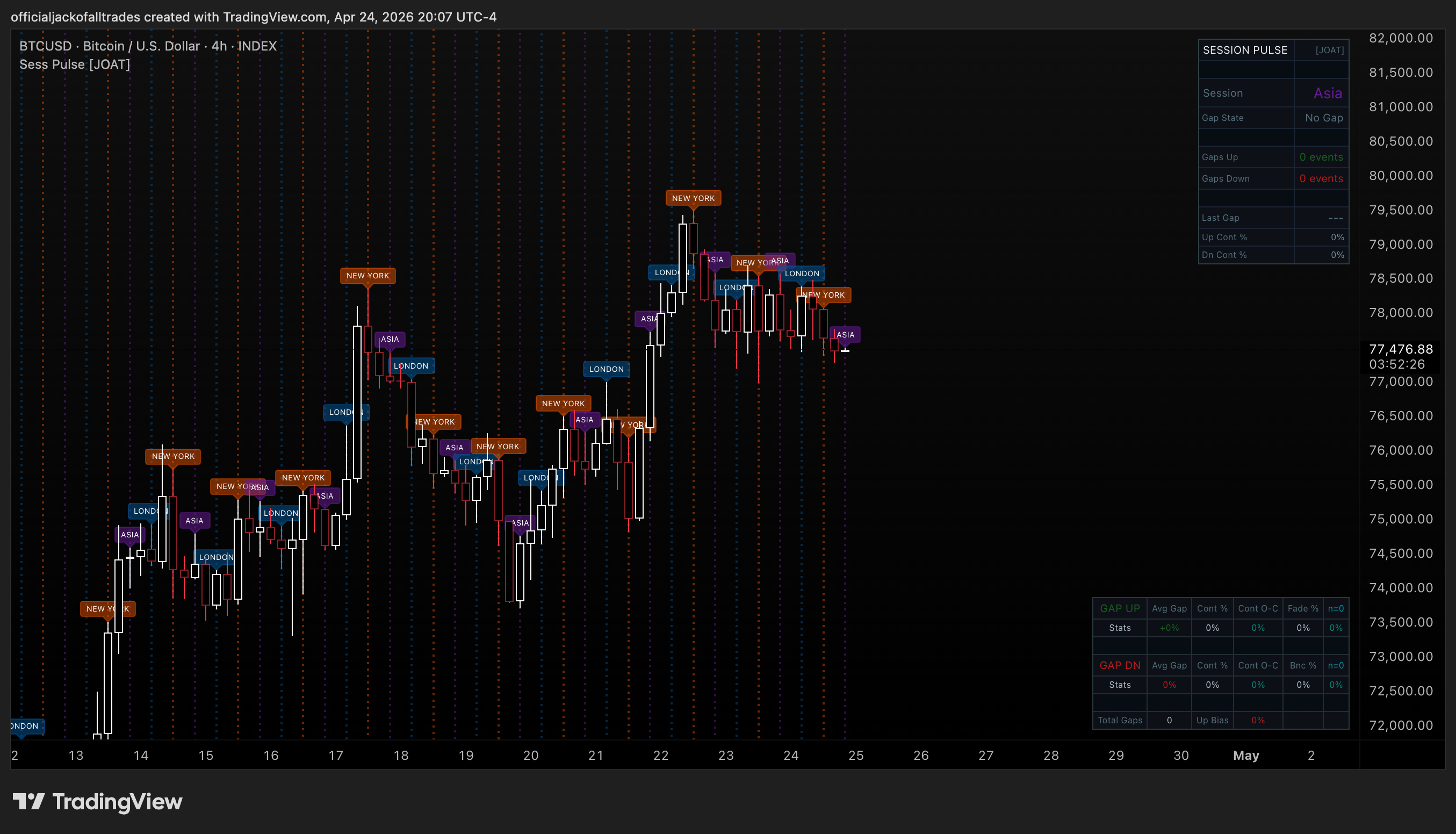This screenshot has width=1456, height=834.
Task: Click the Gaps Up row label
Action: click(1220, 157)
